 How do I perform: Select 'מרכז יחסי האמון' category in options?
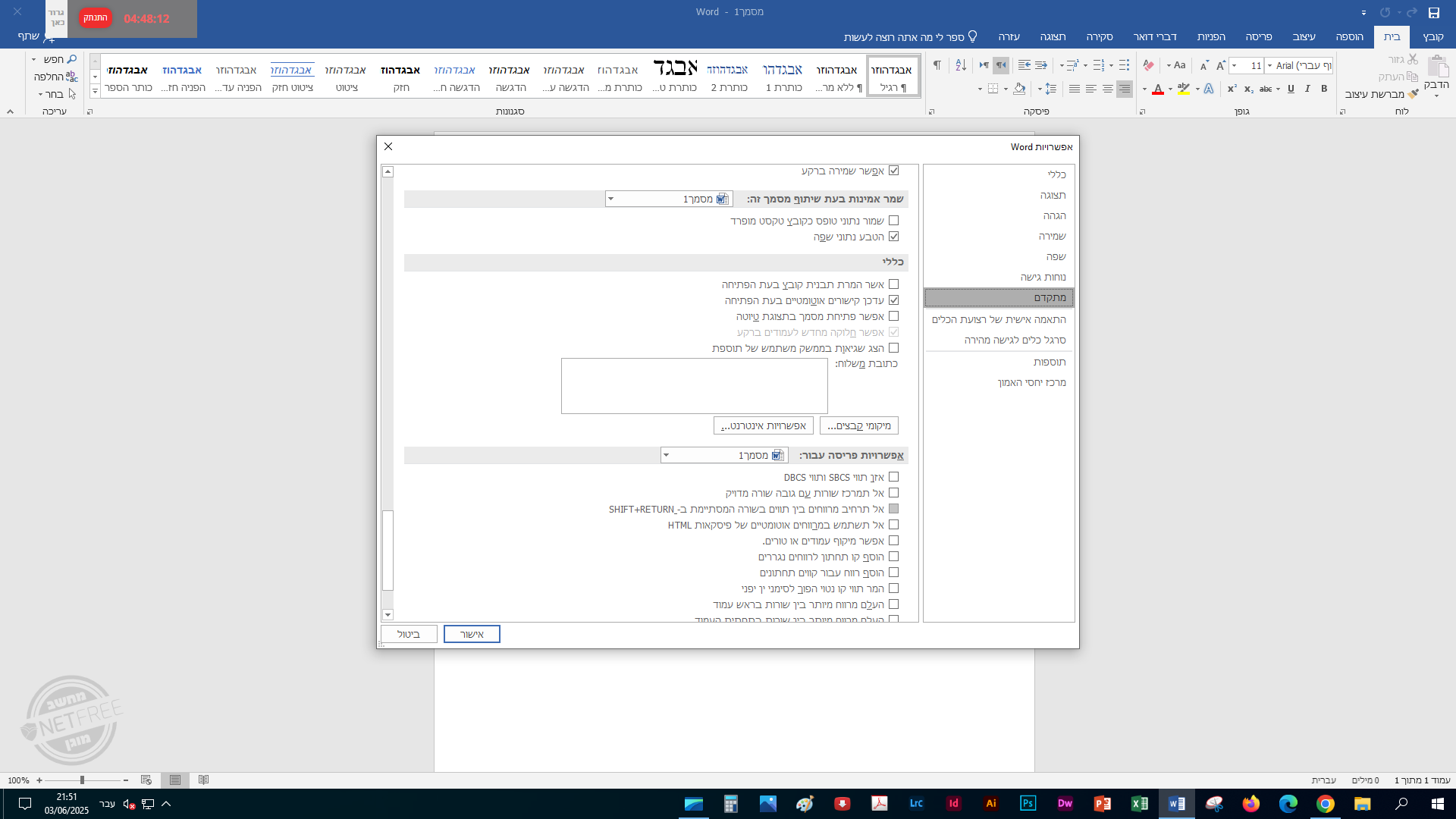pos(999,382)
